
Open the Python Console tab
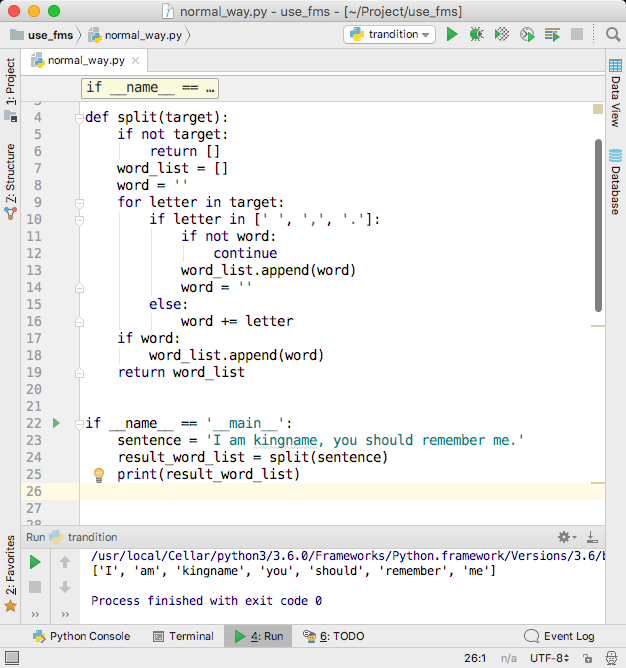81,636
